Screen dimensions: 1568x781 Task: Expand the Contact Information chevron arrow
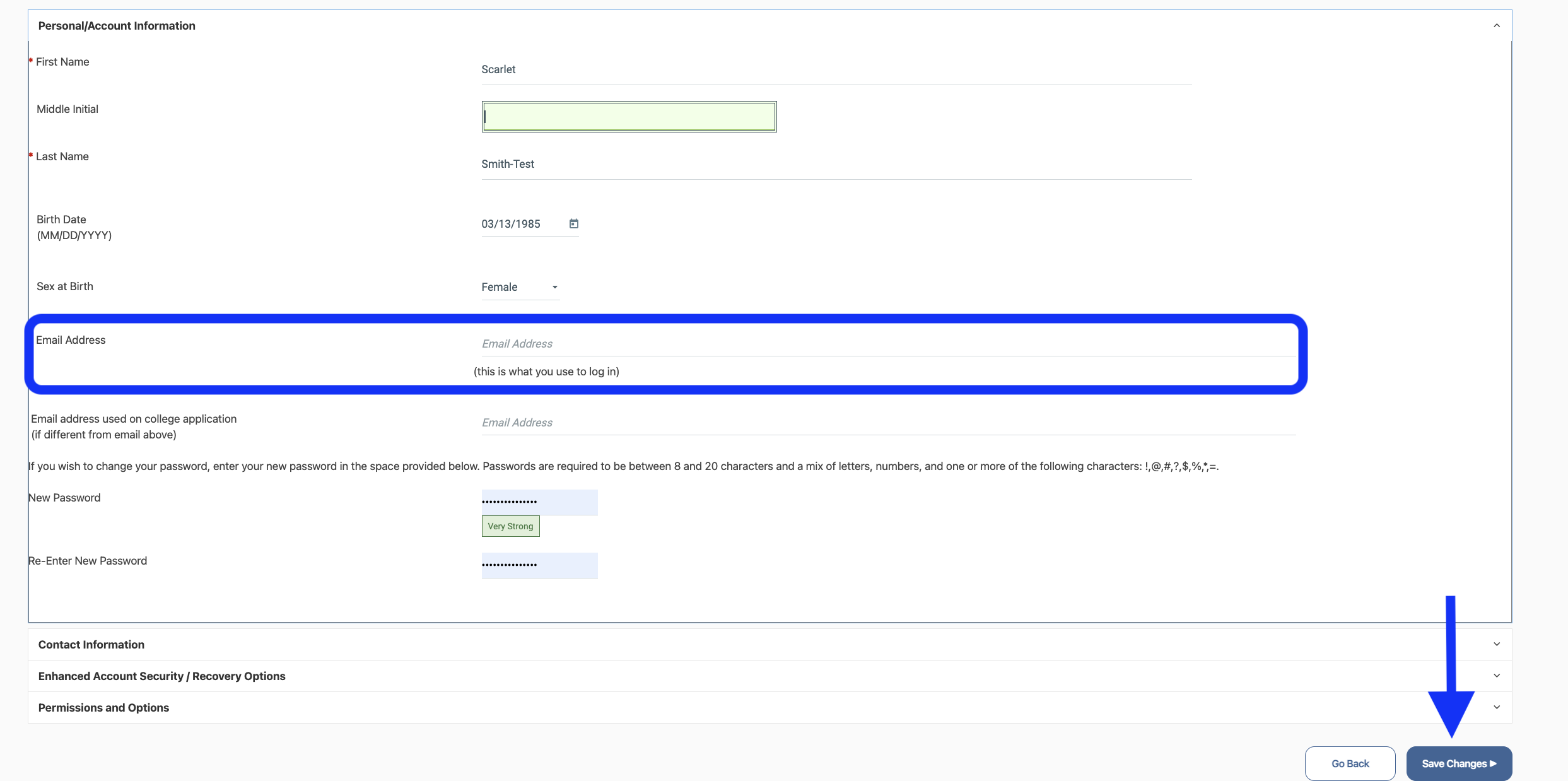(1496, 644)
